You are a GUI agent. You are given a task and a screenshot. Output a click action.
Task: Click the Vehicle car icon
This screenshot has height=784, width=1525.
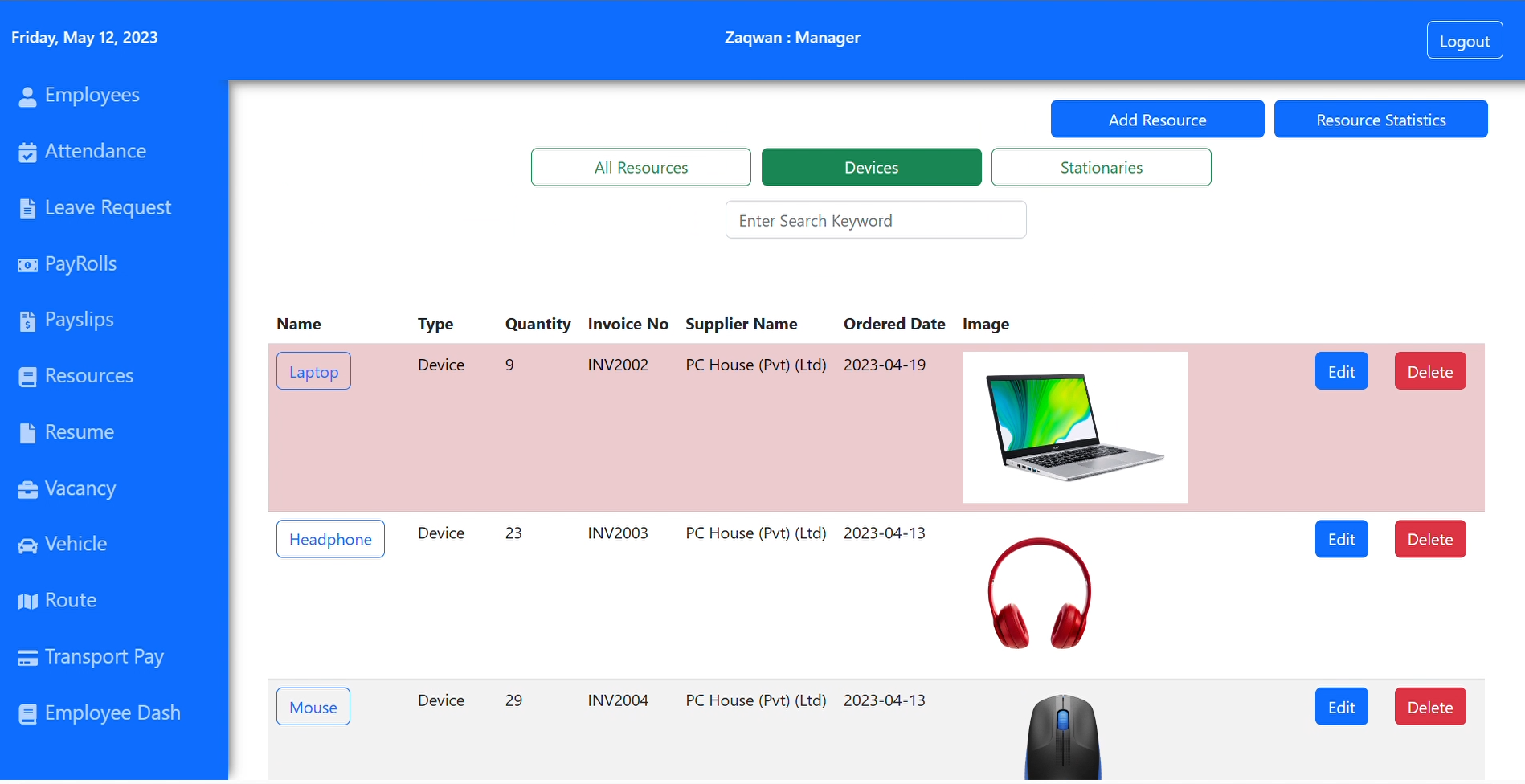point(27,546)
